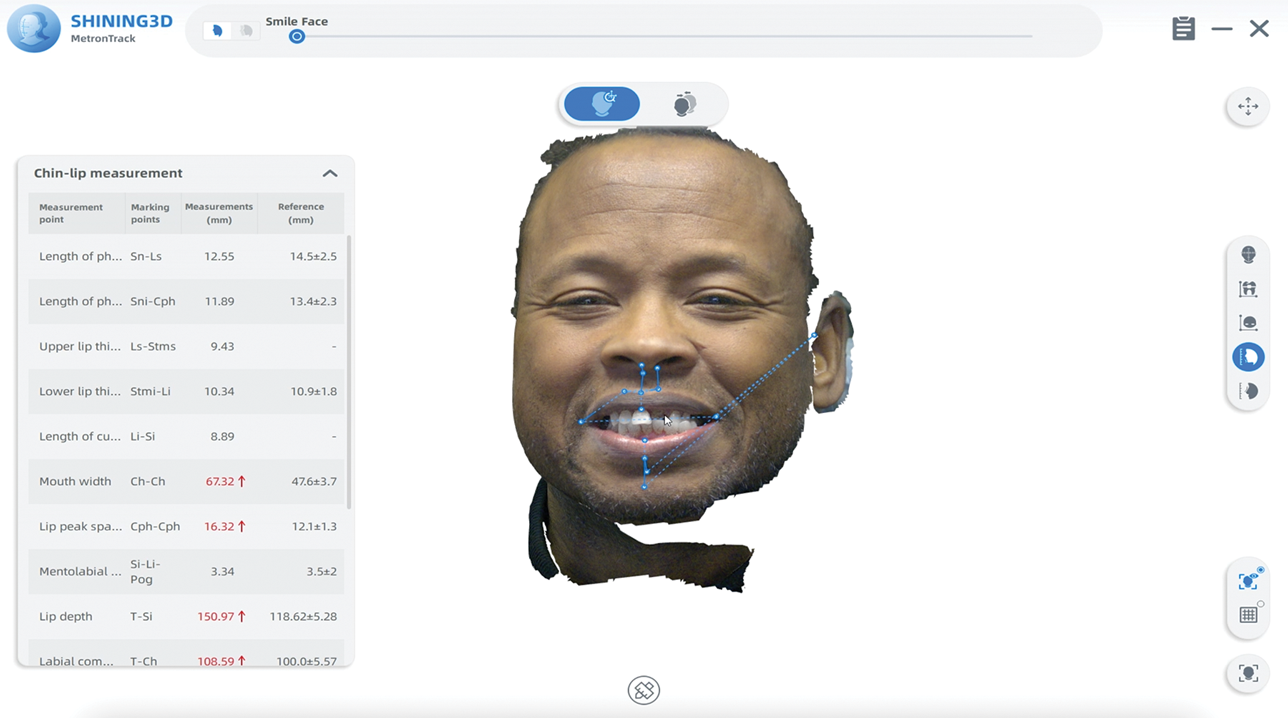Select the Lip depth measurement row
1288x718 pixels.
186,616
